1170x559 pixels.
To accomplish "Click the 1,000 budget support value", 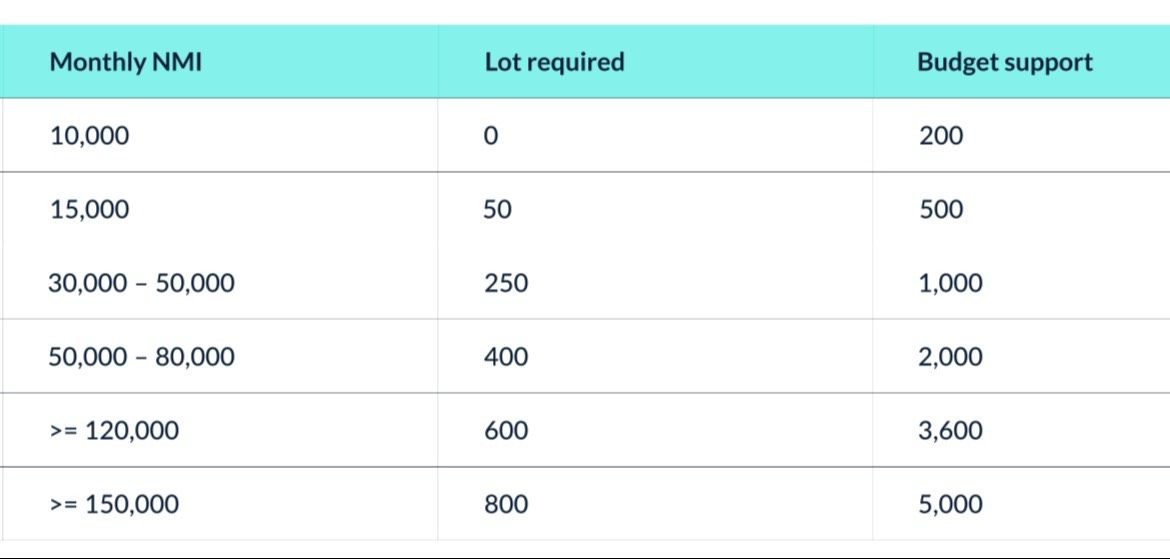I will point(950,283).
